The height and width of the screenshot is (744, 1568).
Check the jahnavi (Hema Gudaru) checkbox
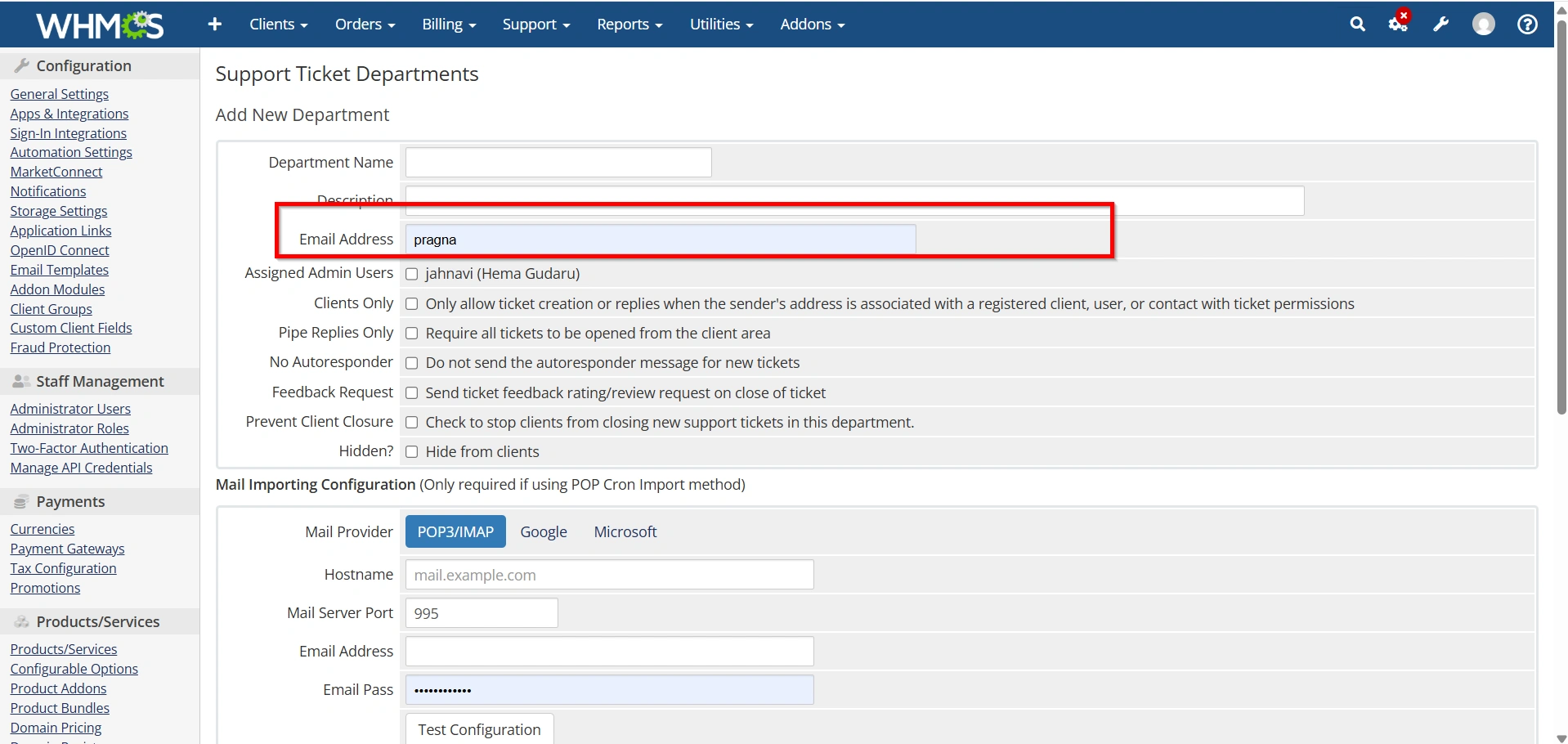412,274
